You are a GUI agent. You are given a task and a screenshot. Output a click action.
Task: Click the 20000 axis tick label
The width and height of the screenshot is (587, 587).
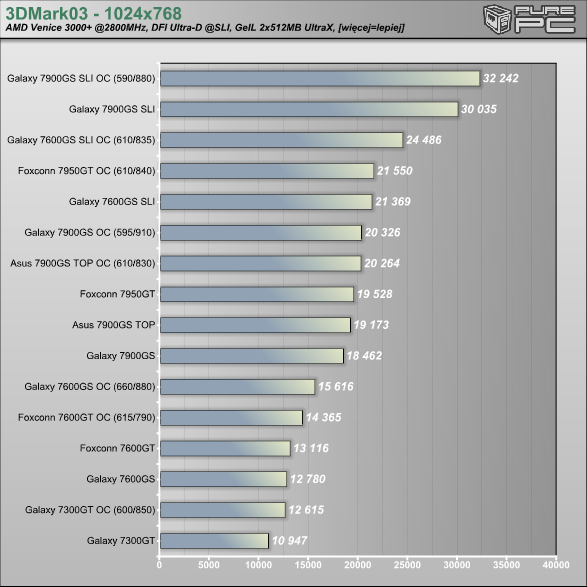pyautogui.click(x=358, y=565)
